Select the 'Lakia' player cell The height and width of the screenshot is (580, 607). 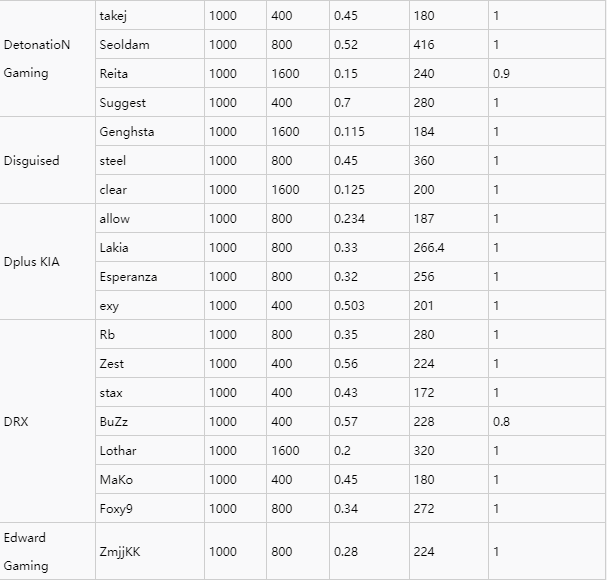114,248
